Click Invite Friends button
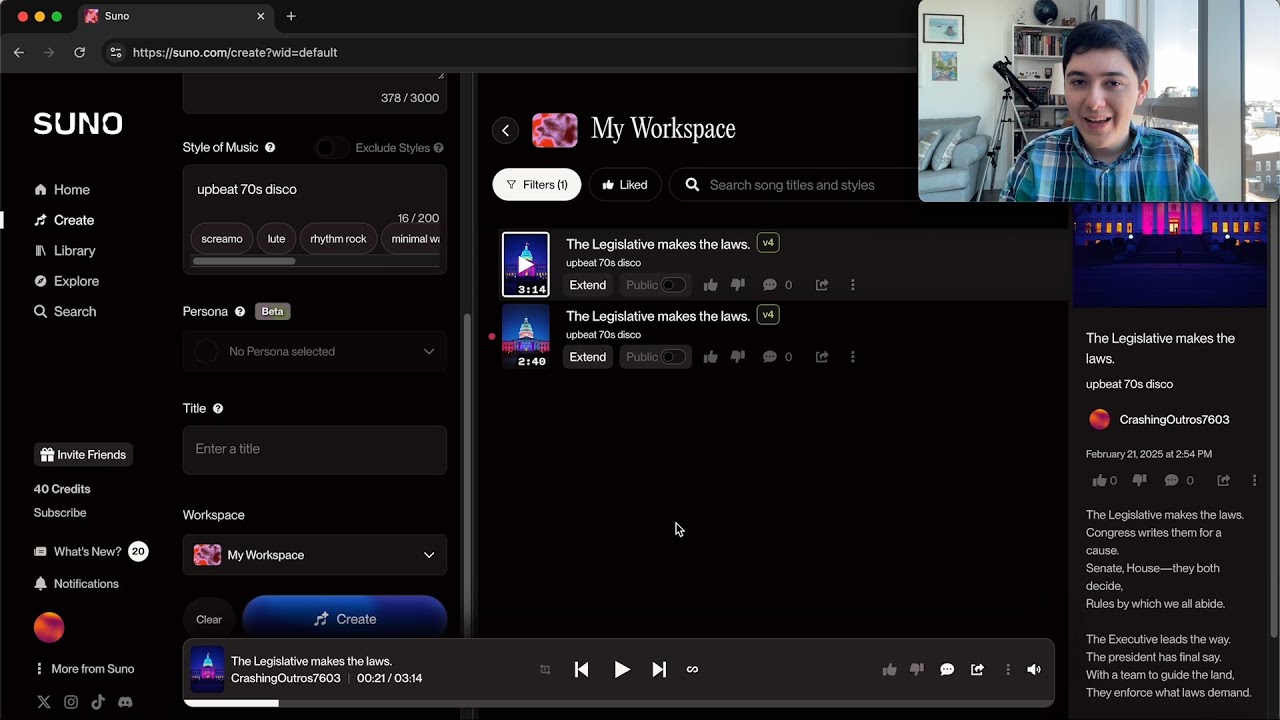Viewport: 1280px width, 720px height. point(83,455)
